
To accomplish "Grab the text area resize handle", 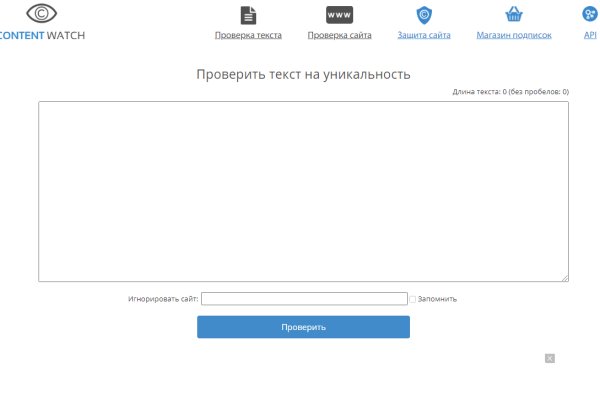I will tap(564, 278).
